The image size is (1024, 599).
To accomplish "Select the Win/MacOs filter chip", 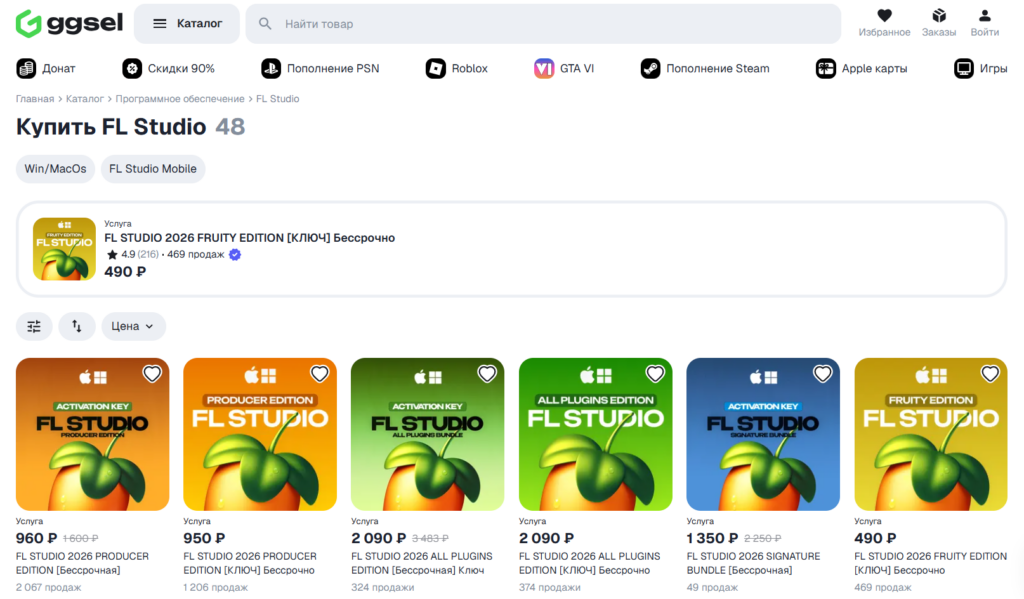I will [56, 169].
